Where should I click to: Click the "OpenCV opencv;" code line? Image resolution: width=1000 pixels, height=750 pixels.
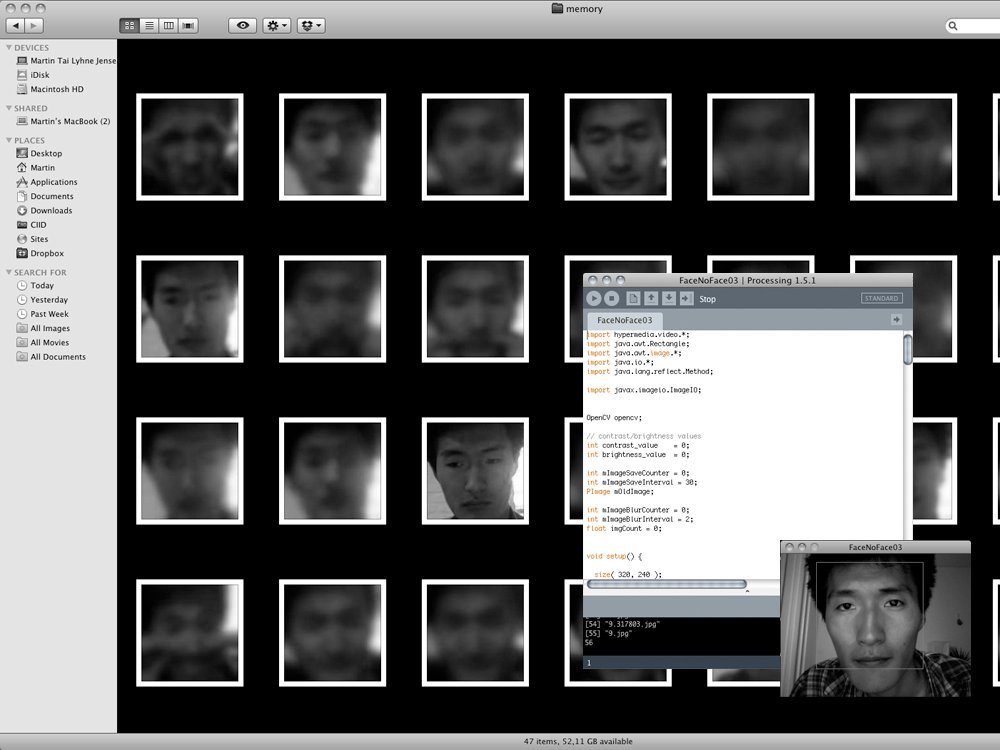[614, 418]
